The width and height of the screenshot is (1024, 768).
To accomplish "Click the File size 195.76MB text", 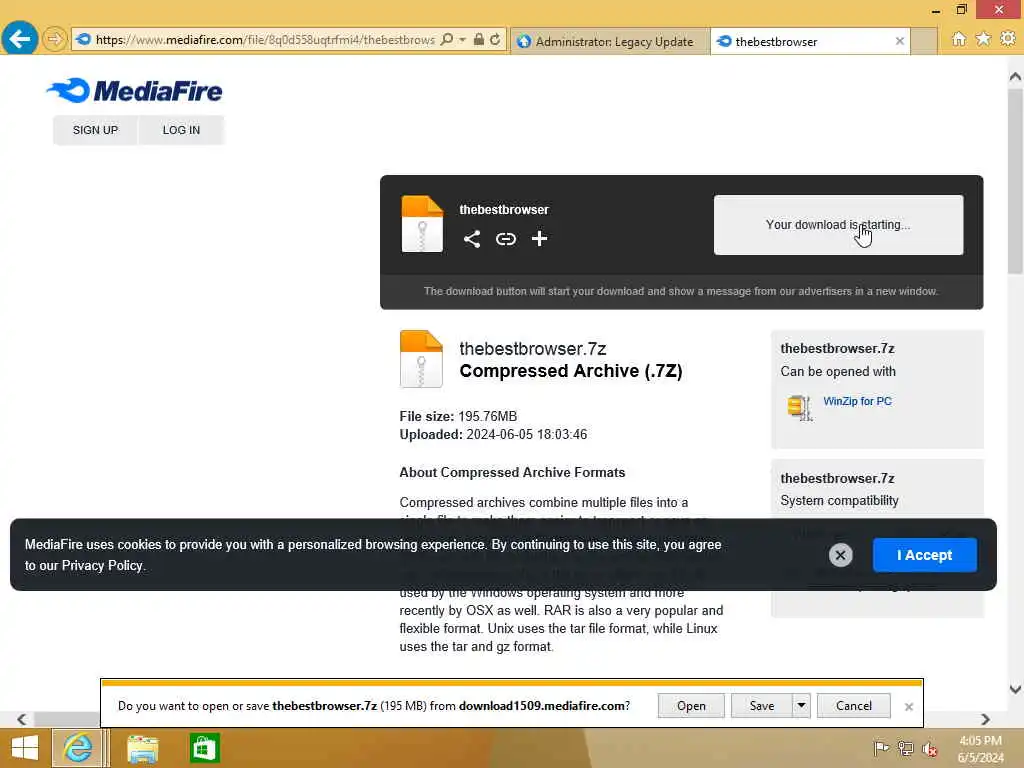I will click(458, 416).
